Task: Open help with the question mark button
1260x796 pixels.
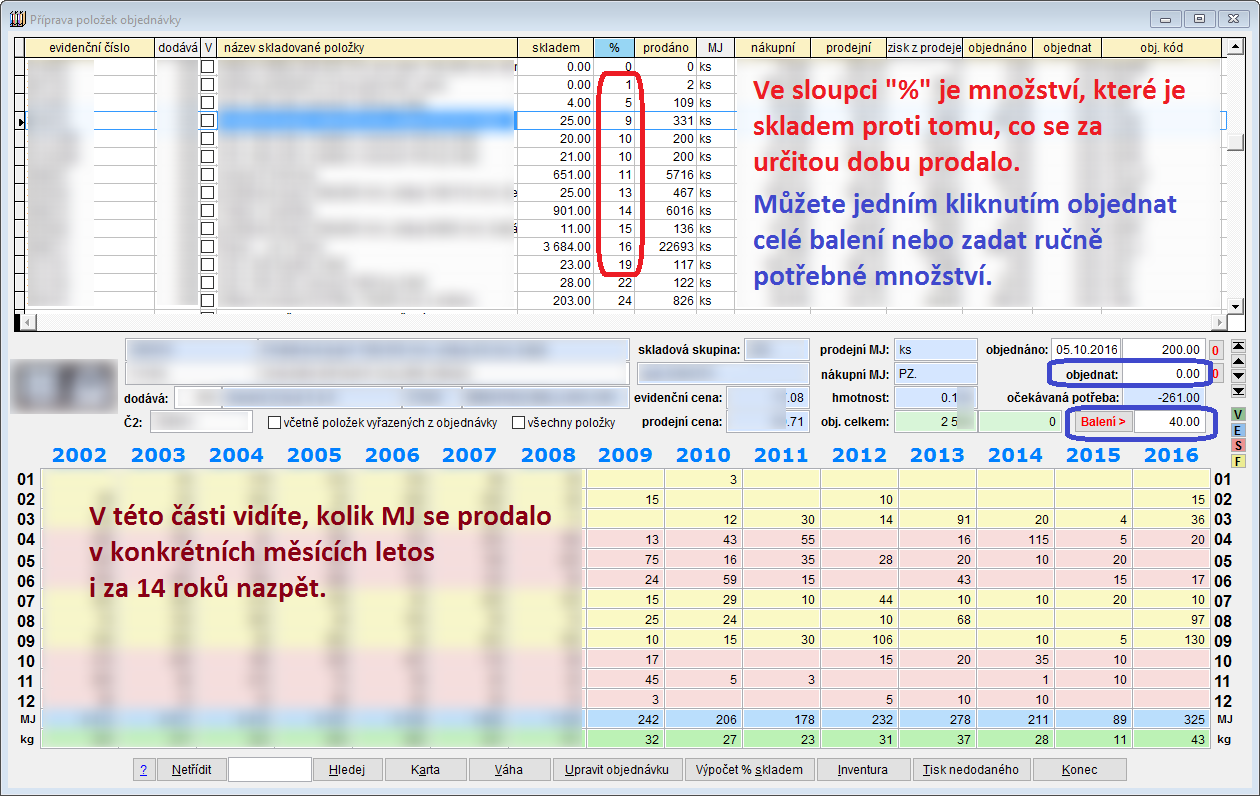Action: 143,770
